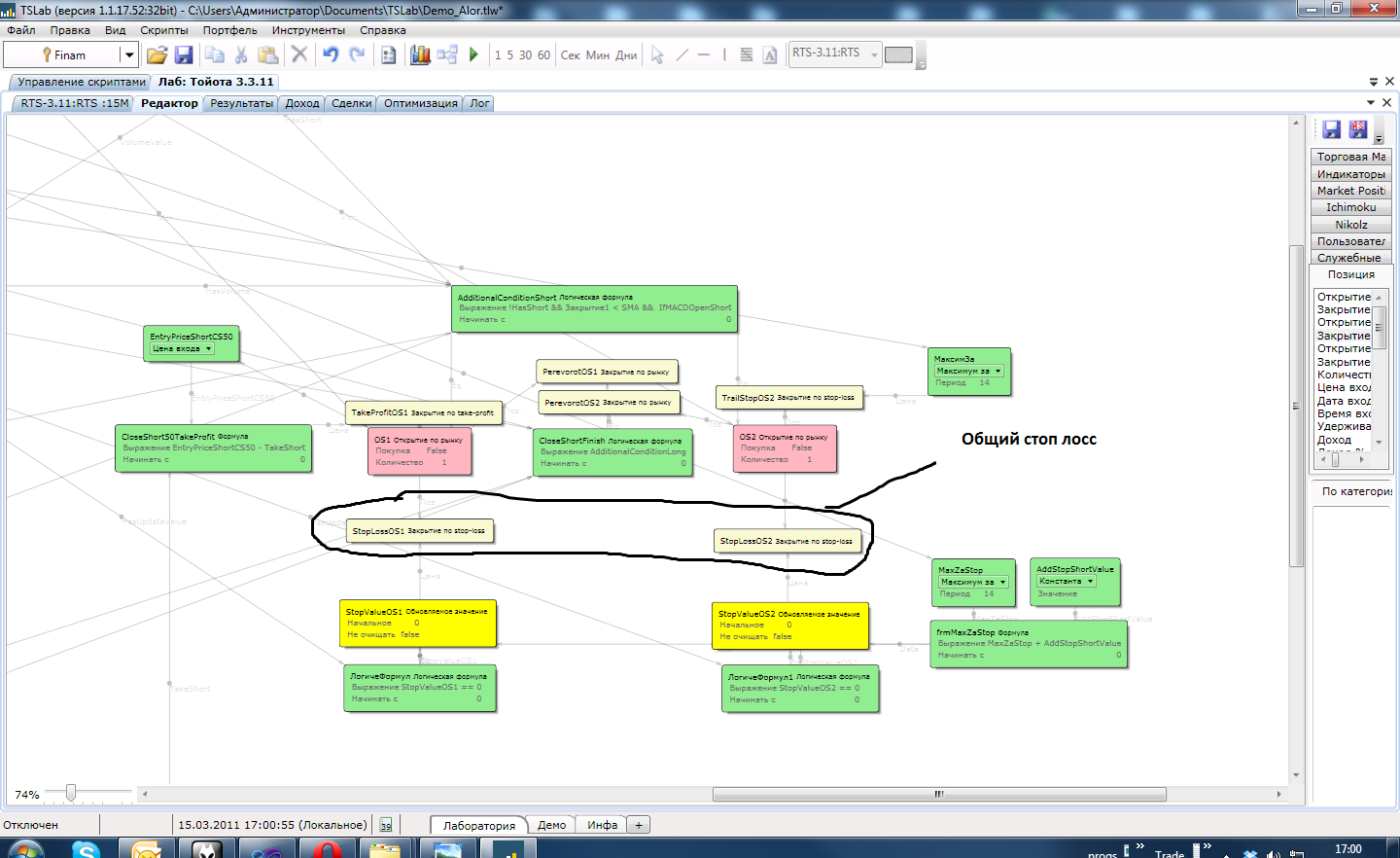Click the save icon in the blocks panel

(1332, 129)
